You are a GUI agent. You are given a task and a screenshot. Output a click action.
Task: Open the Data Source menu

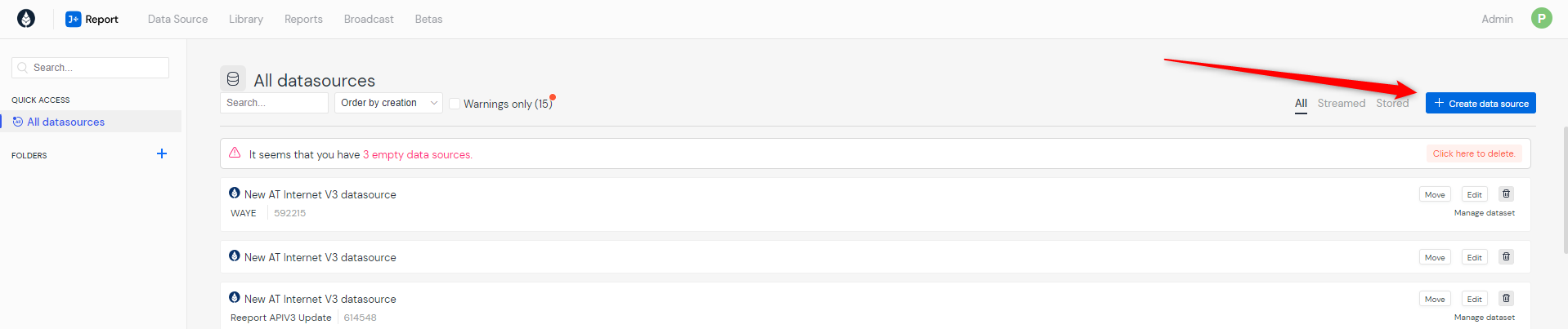point(177,19)
